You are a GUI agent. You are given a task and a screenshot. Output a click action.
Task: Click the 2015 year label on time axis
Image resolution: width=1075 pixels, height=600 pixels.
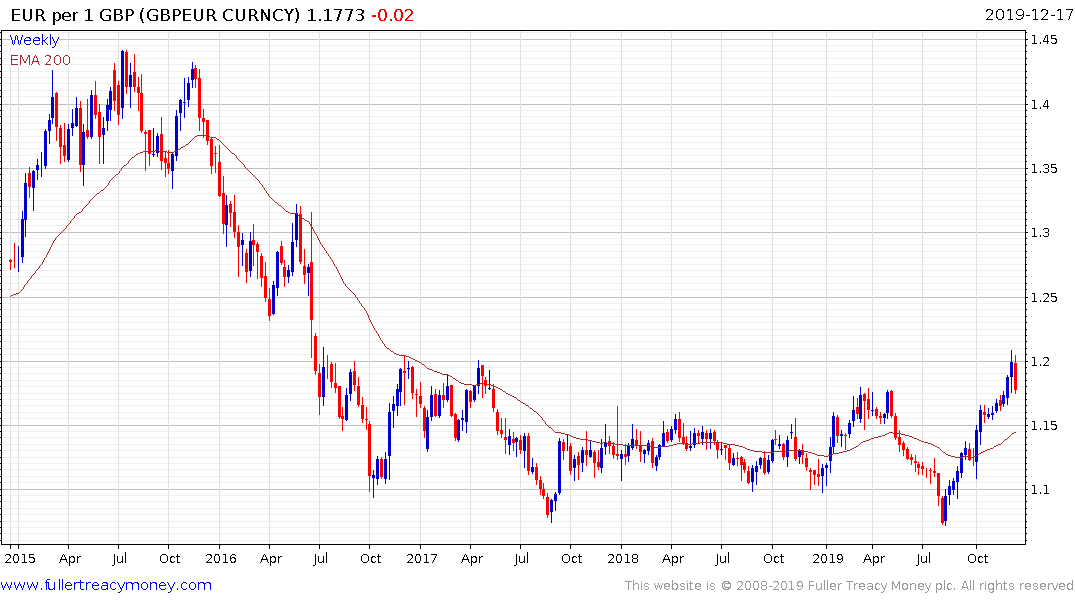tap(20, 558)
